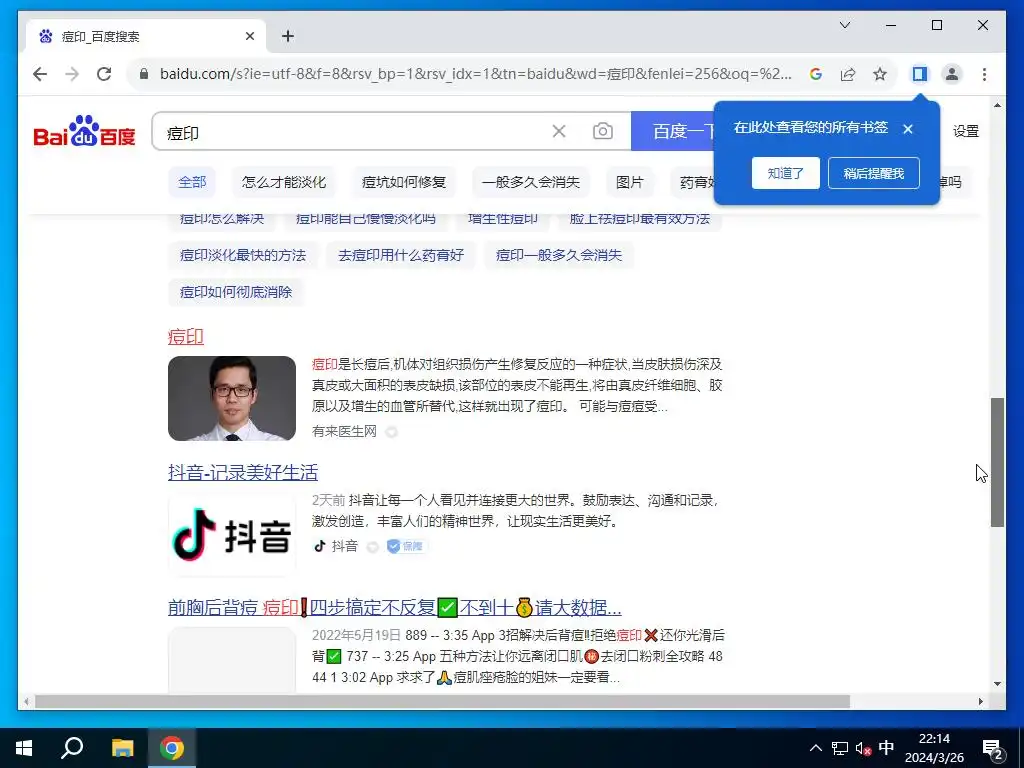Image resolution: width=1024 pixels, height=768 pixels.
Task: Bookmark this page with star icon
Action: [x=880, y=74]
